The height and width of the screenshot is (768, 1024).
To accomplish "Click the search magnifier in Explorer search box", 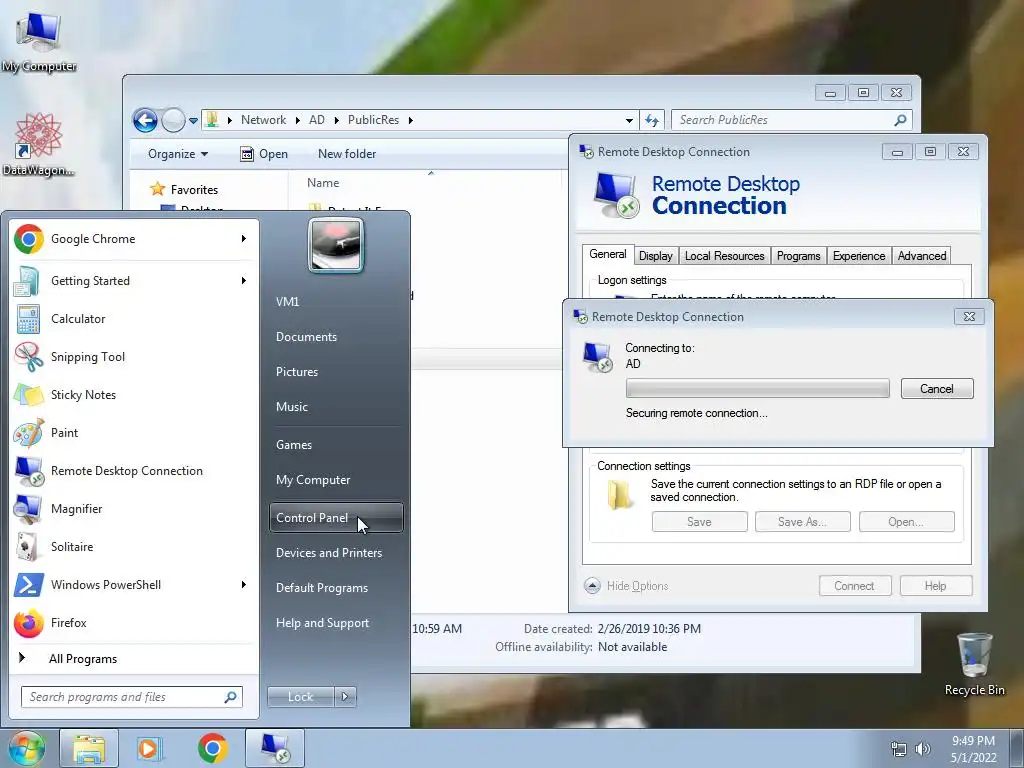I will (900, 120).
